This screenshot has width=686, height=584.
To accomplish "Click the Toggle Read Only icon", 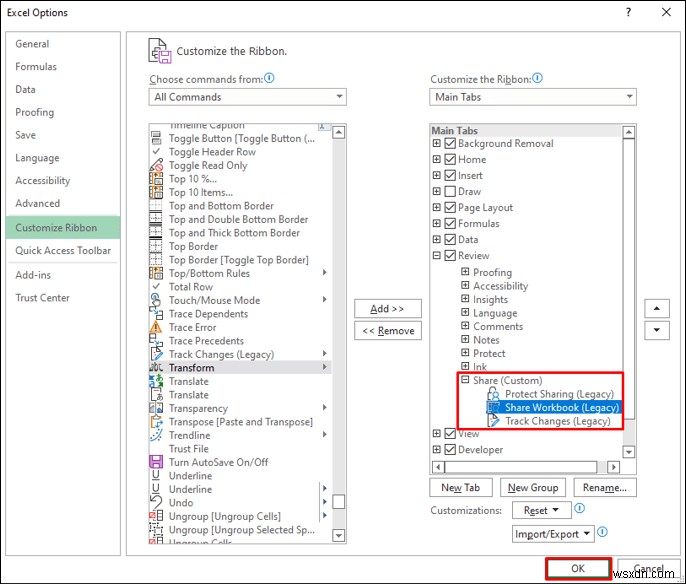I will click(156, 165).
